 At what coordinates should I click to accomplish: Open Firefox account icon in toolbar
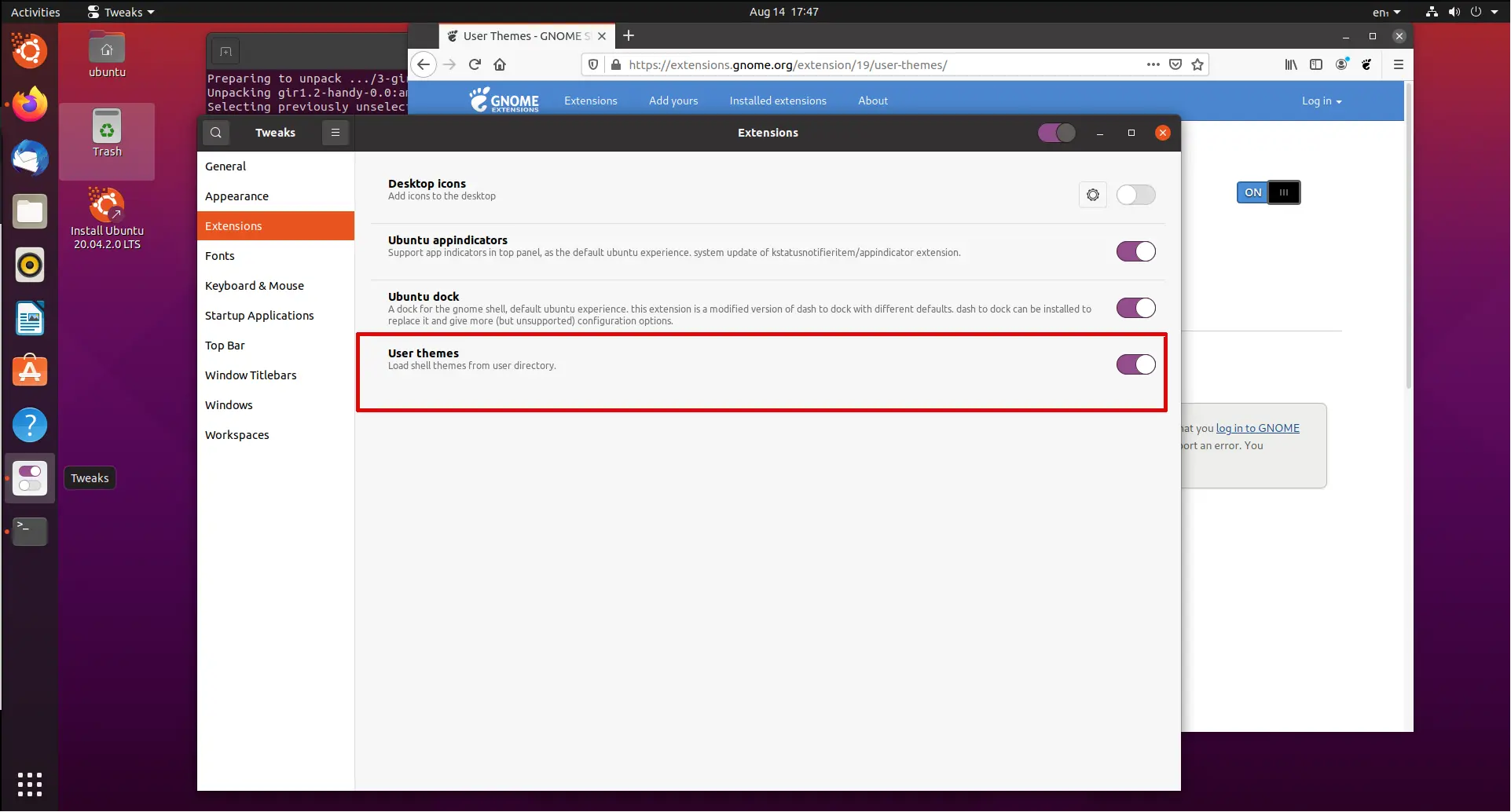click(1341, 64)
